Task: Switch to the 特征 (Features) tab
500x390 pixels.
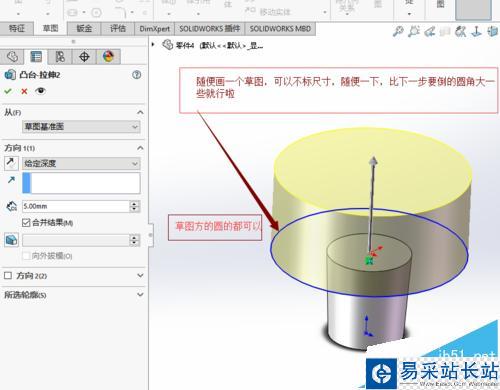Action: click(17, 29)
